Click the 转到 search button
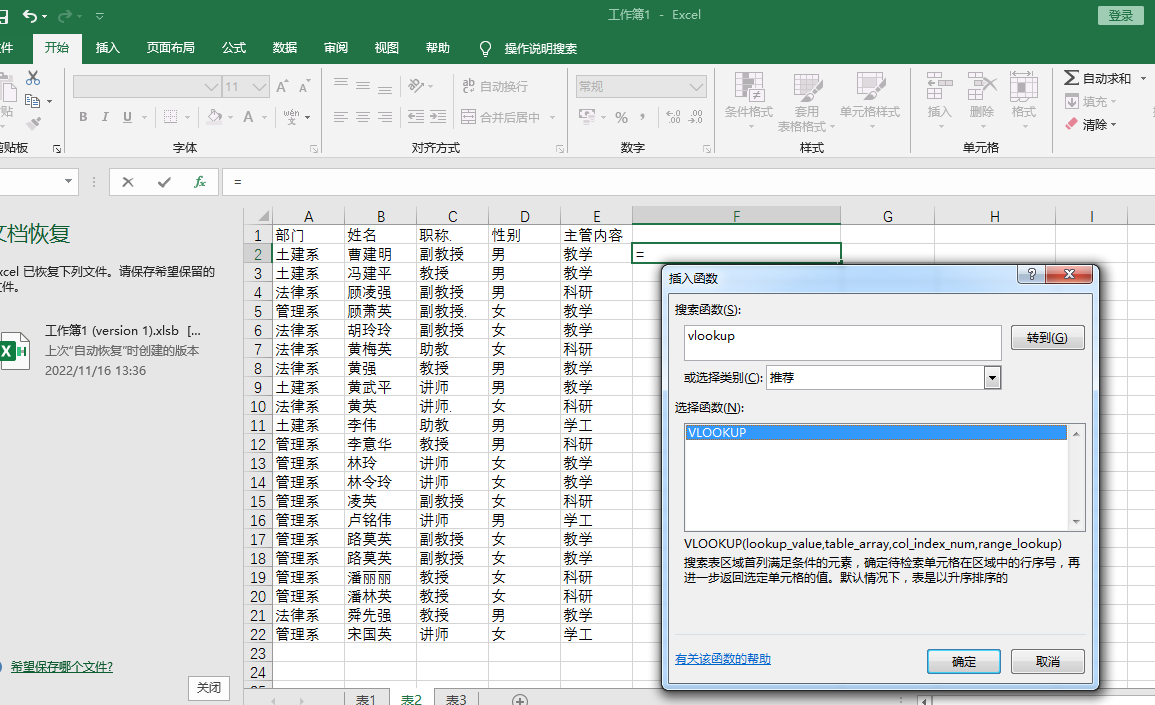The height and width of the screenshot is (705, 1155). (x=1047, y=338)
